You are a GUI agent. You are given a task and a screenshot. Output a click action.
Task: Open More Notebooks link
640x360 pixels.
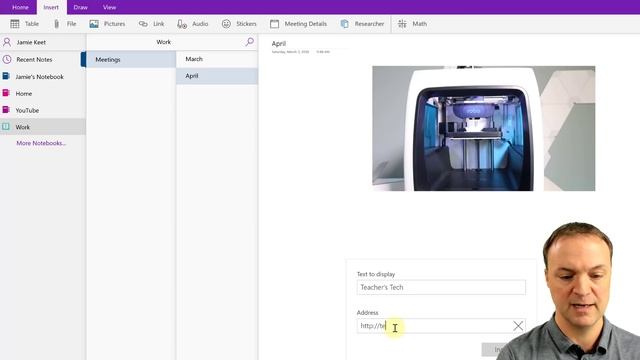pos(41,143)
